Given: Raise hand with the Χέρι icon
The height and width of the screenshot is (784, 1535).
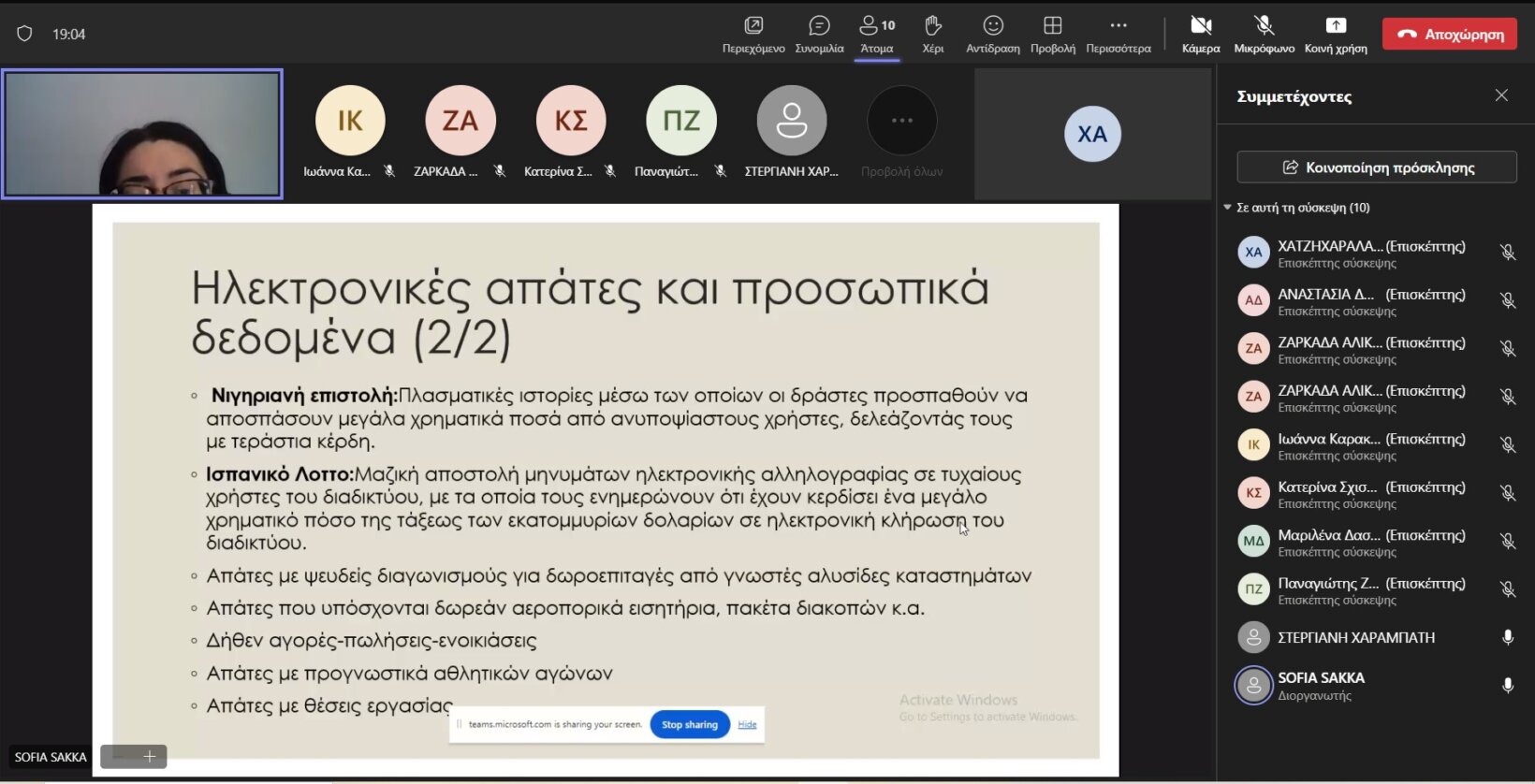Looking at the screenshot, I should 932,26.
